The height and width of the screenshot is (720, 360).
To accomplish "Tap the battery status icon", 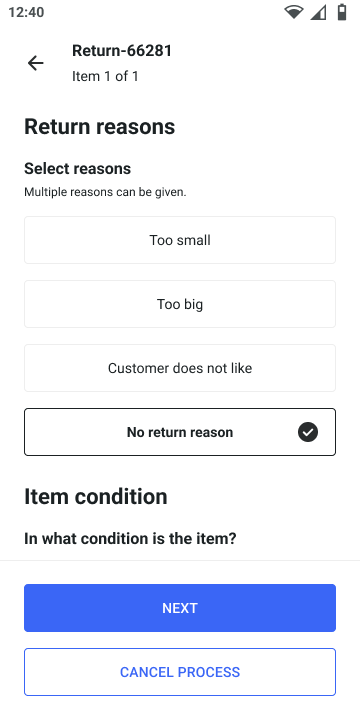I will coord(342,12).
